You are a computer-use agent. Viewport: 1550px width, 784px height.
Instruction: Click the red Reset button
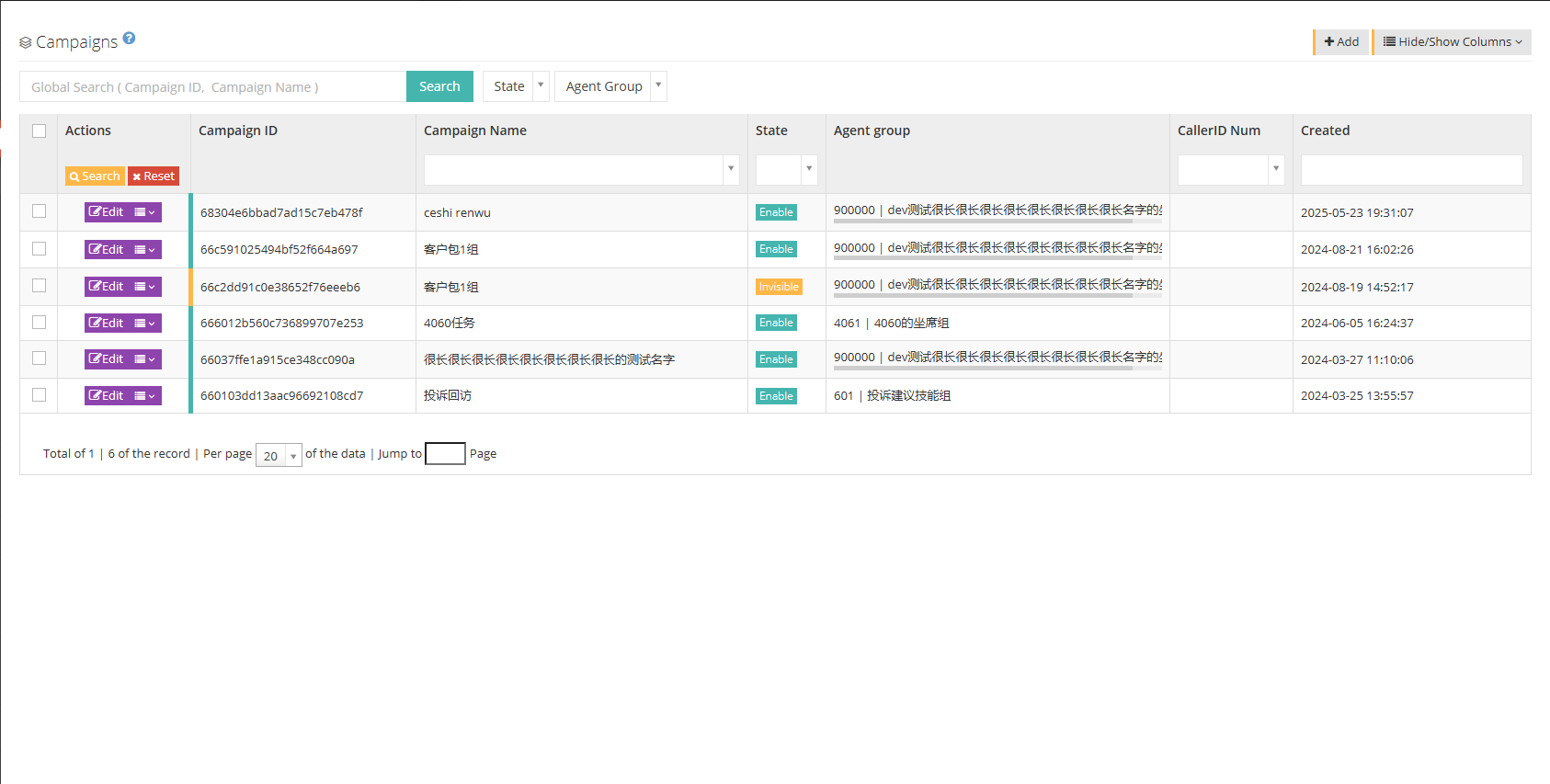point(154,176)
